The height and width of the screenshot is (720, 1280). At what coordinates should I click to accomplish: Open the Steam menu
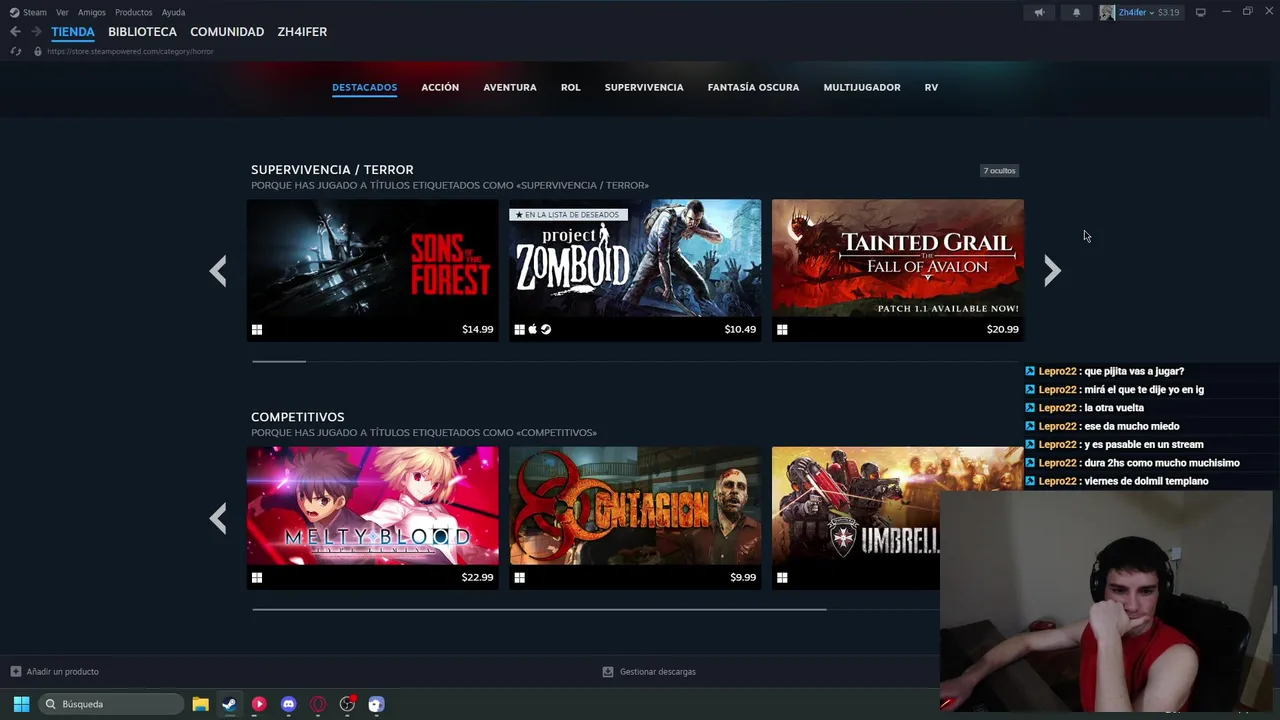pos(35,12)
